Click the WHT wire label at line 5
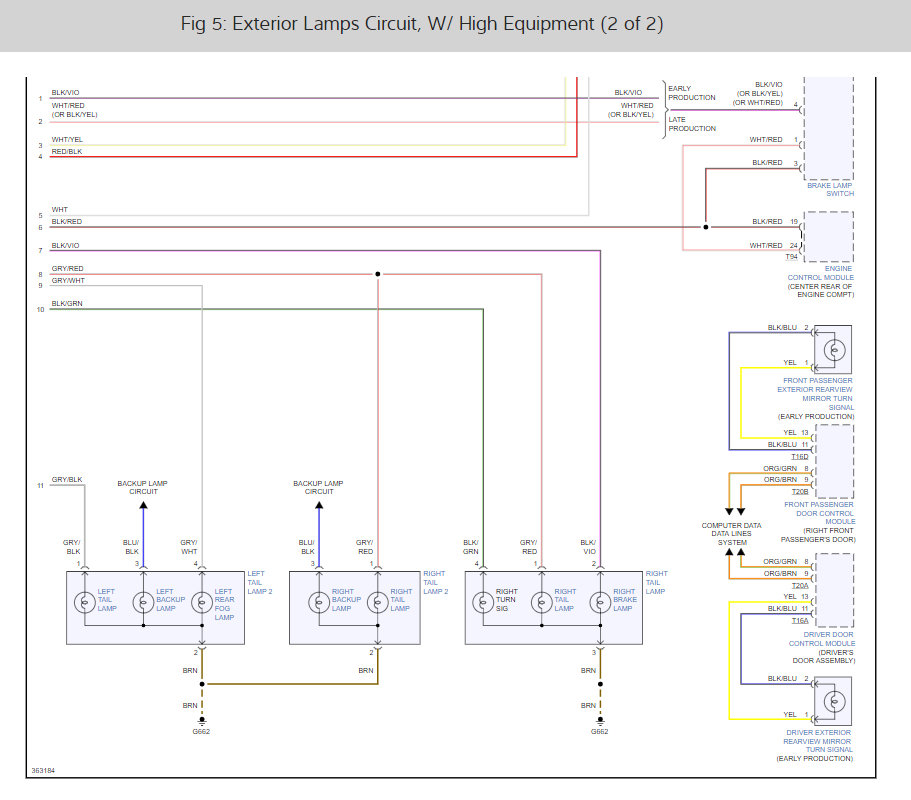This screenshot has height=800, width=911. 59,210
